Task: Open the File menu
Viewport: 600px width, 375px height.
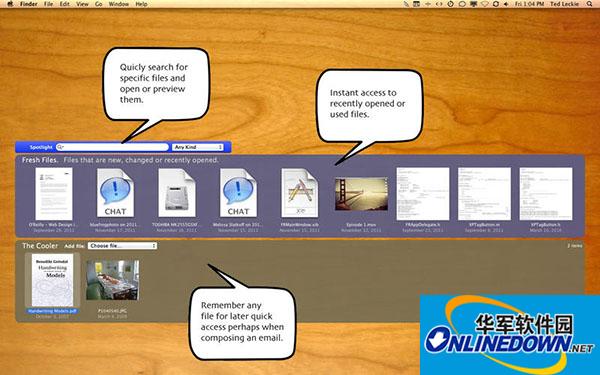Action: tap(49, 4)
